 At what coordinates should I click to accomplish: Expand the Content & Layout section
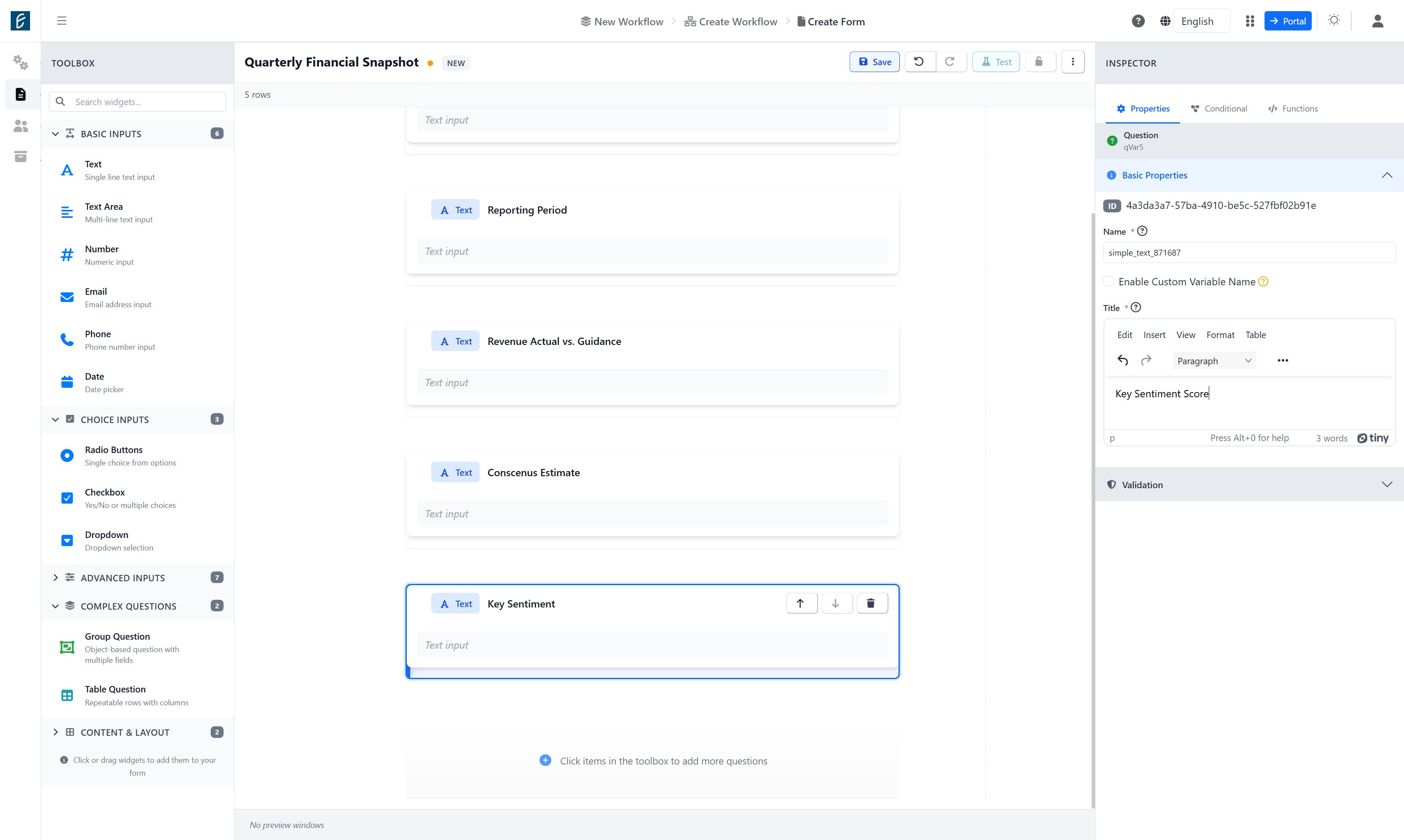coord(138,732)
